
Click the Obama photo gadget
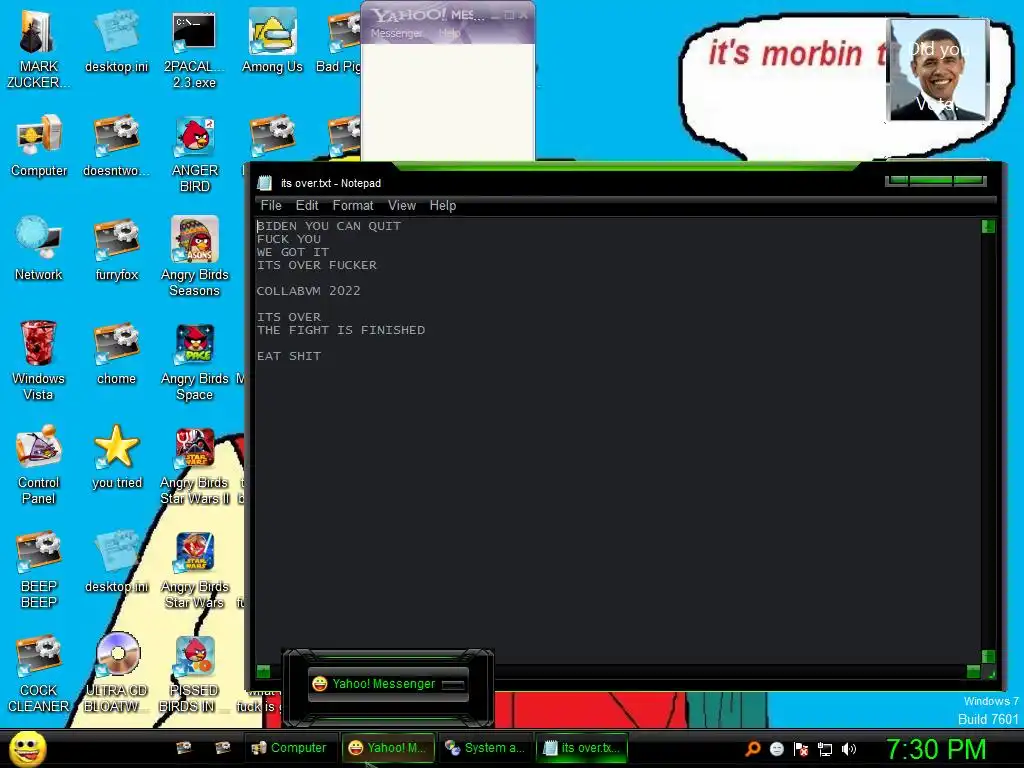pyautogui.click(x=938, y=70)
